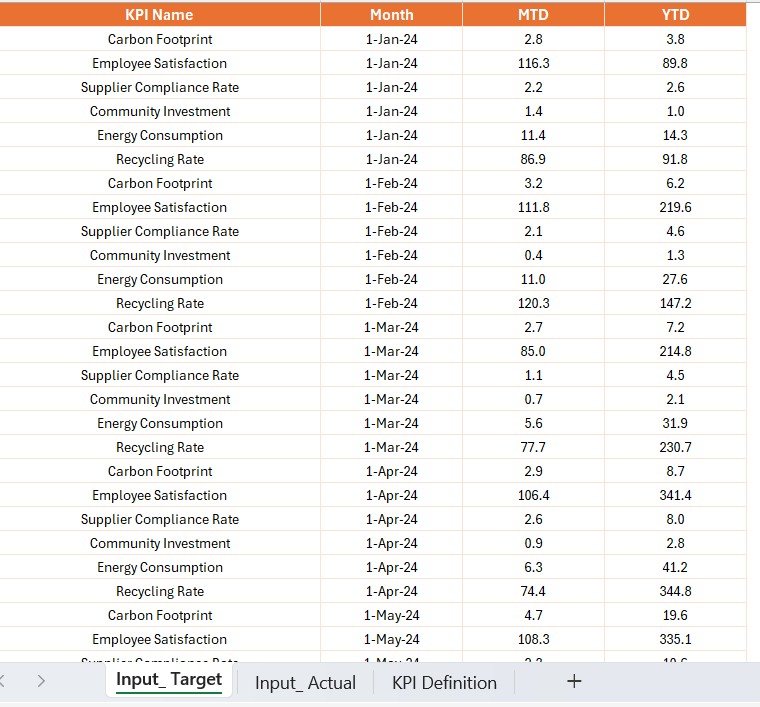Click YTD value 6.2

(x=675, y=183)
